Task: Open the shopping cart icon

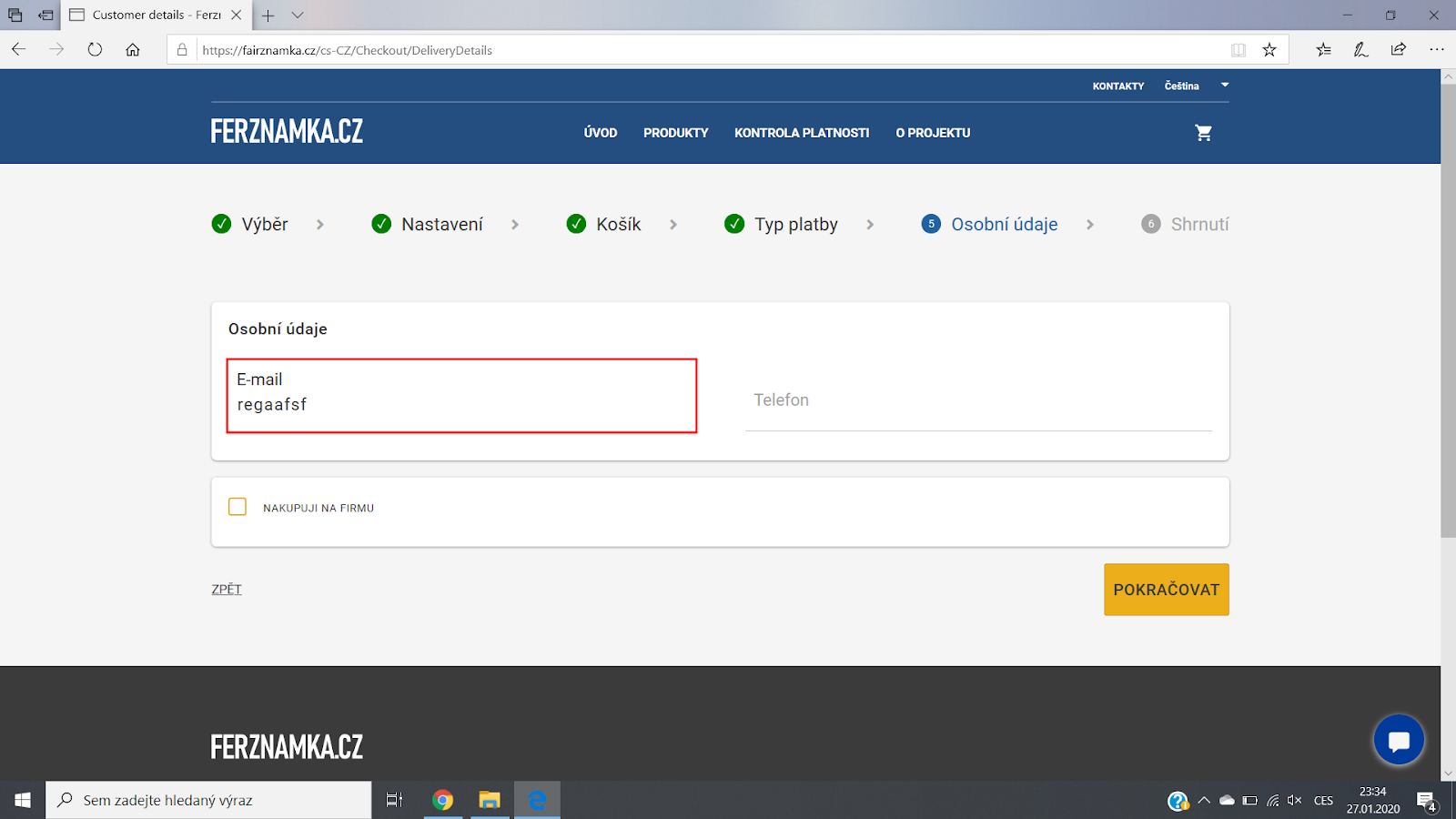Action: 1203,133
